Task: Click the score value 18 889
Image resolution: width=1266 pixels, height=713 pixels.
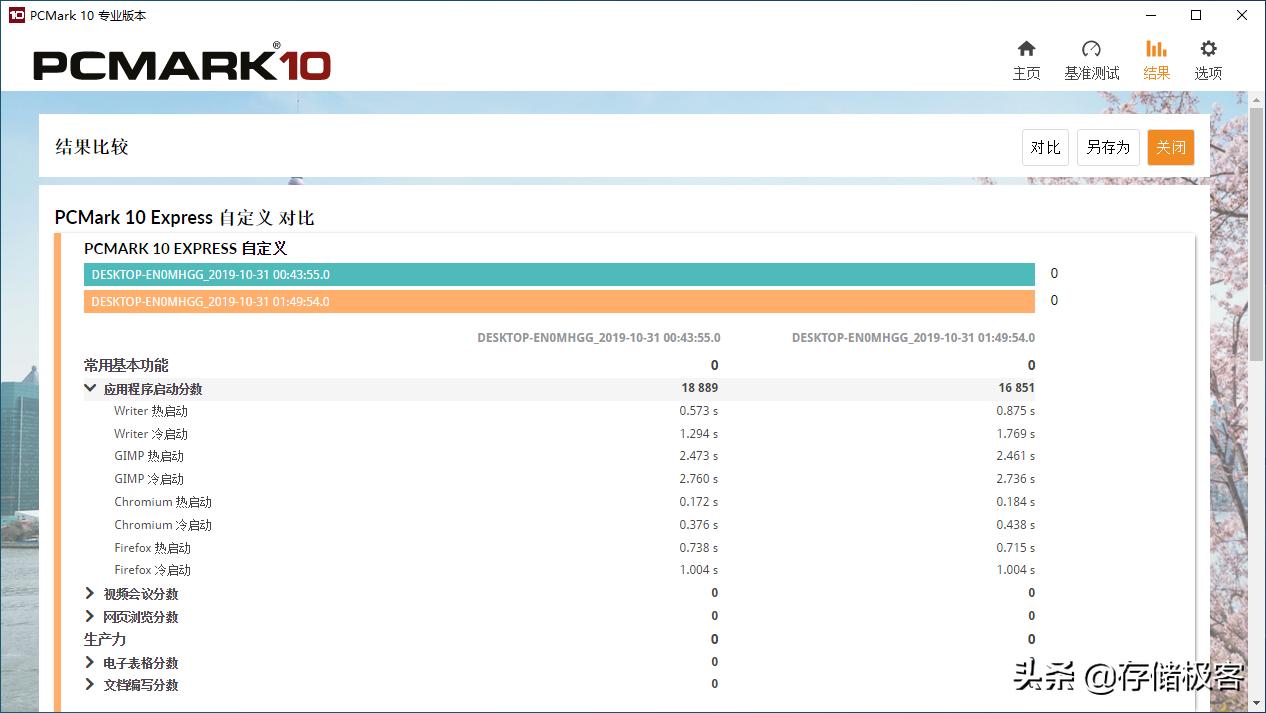Action: [x=699, y=388]
